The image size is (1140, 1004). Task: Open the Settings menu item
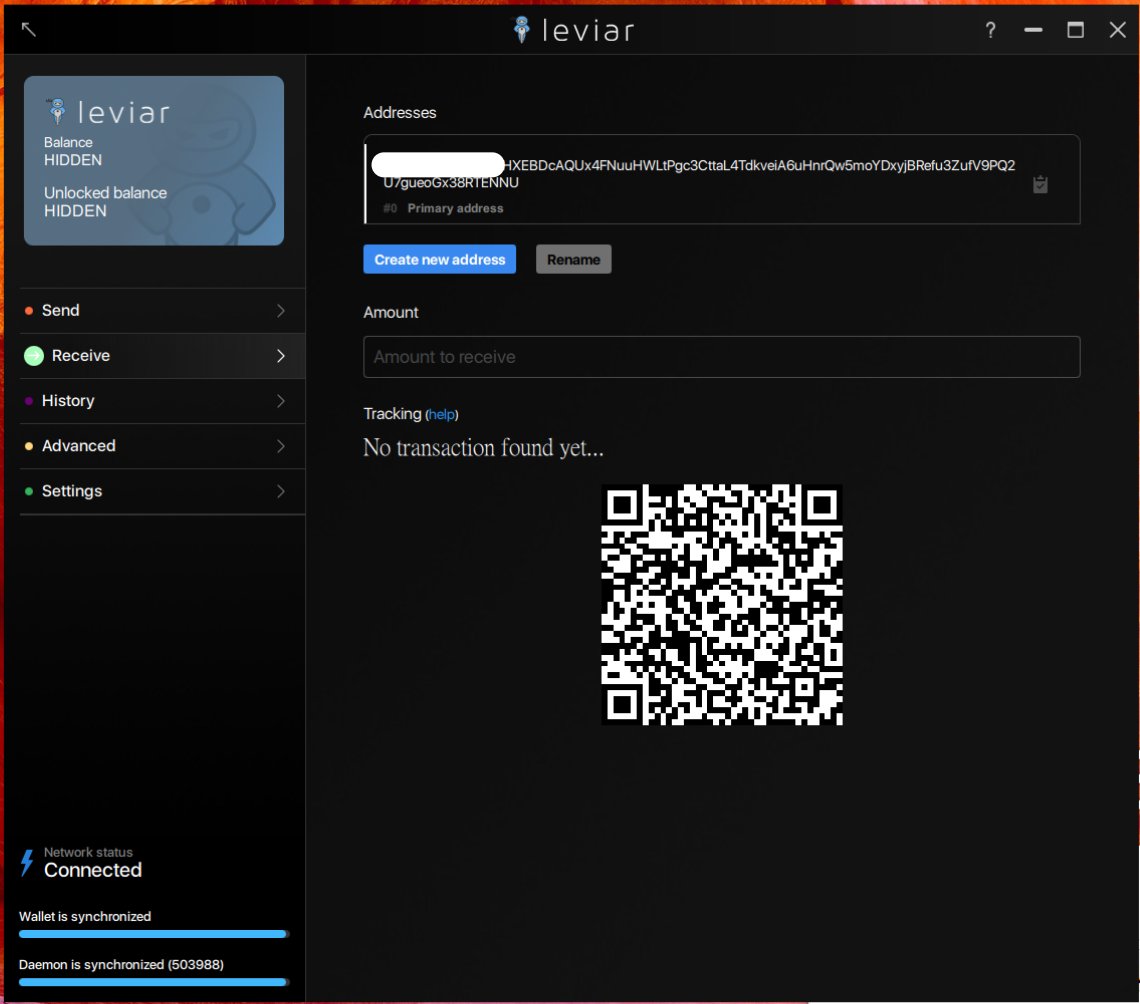coord(162,491)
